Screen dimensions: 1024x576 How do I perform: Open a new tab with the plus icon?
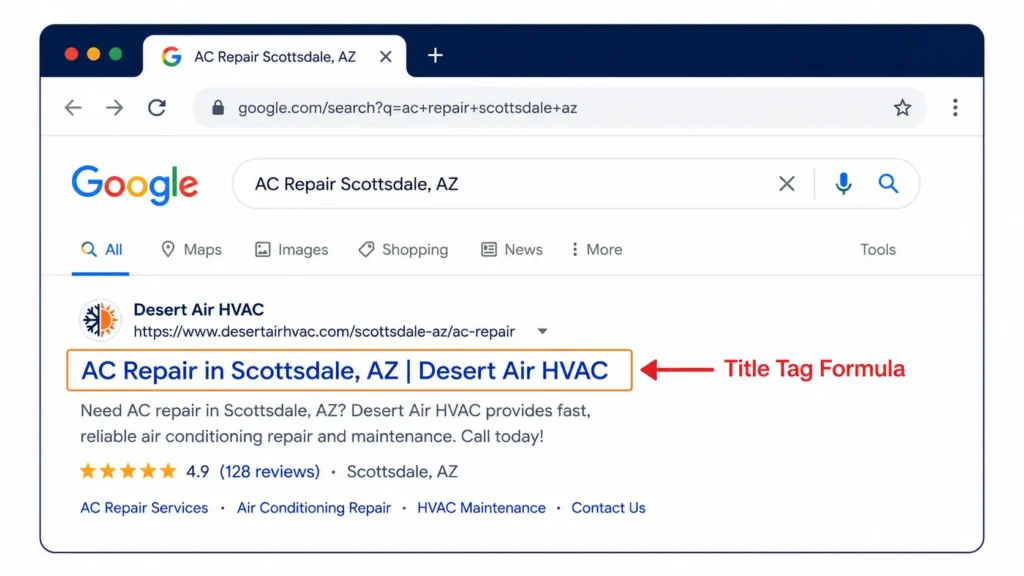click(435, 56)
